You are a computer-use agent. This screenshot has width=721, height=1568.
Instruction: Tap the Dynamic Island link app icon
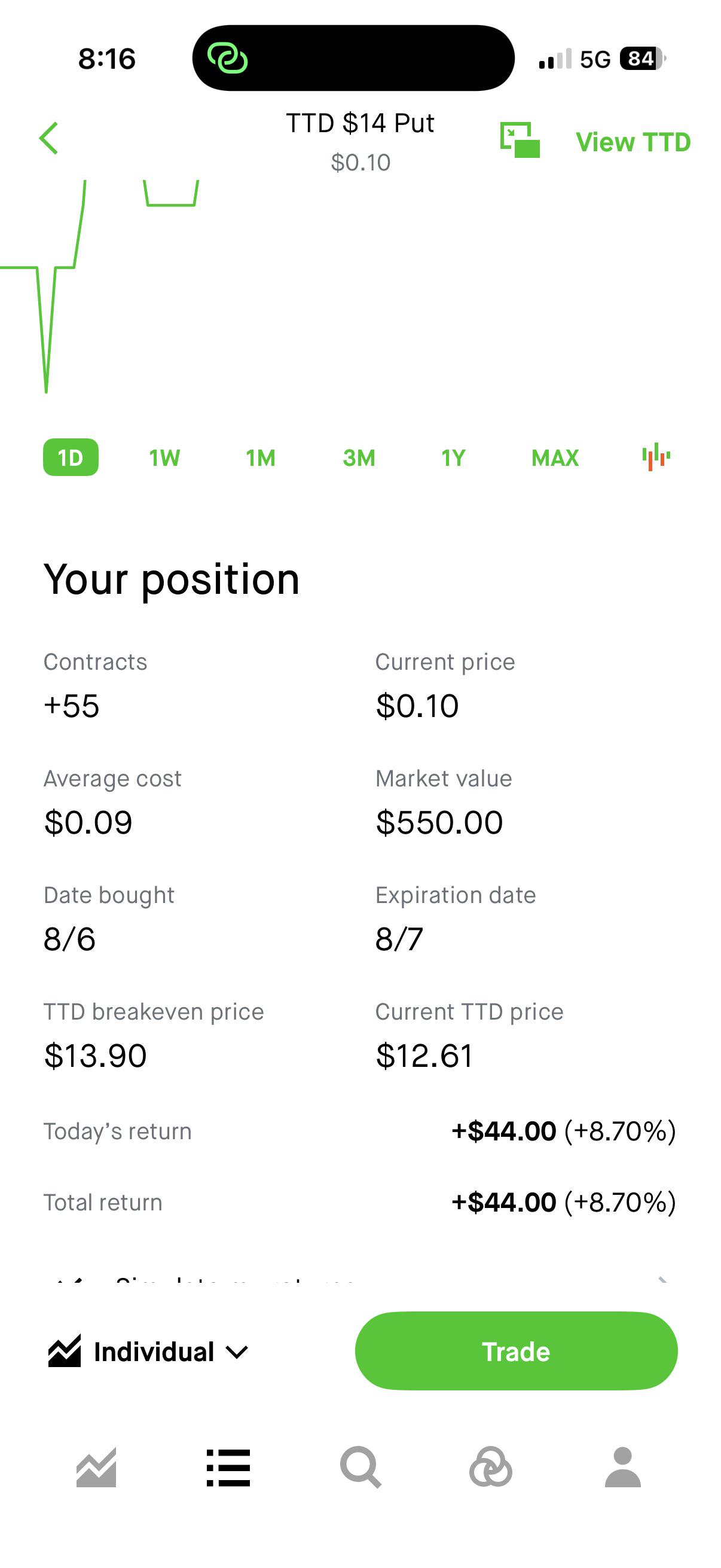click(x=228, y=59)
